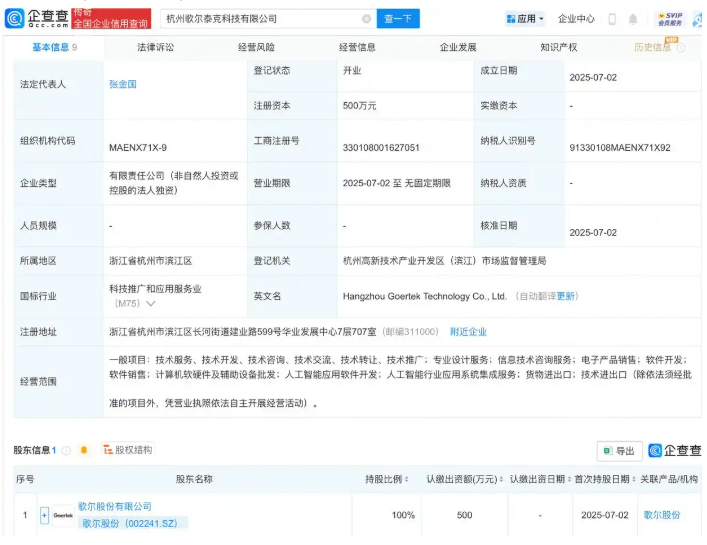
Task: Click the info icon next to 股东信息
Action: pyautogui.click(x=66, y=450)
